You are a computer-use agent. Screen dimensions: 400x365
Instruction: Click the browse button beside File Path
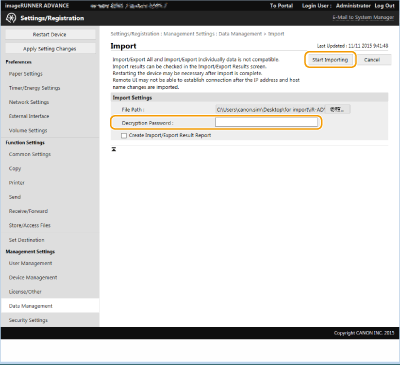point(337,109)
